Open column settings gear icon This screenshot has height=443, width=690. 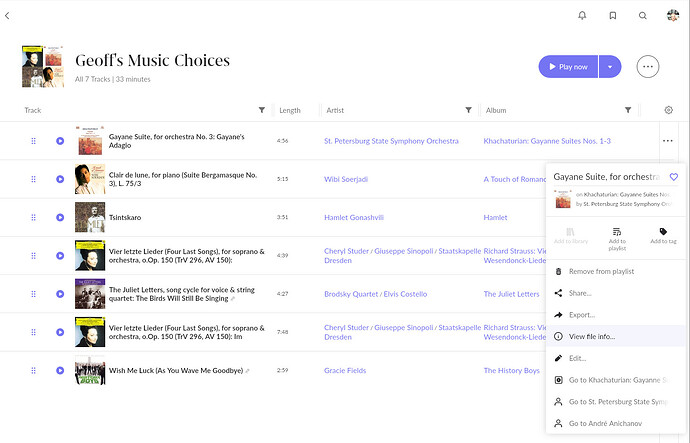pyautogui.click(x=669, y=110)
